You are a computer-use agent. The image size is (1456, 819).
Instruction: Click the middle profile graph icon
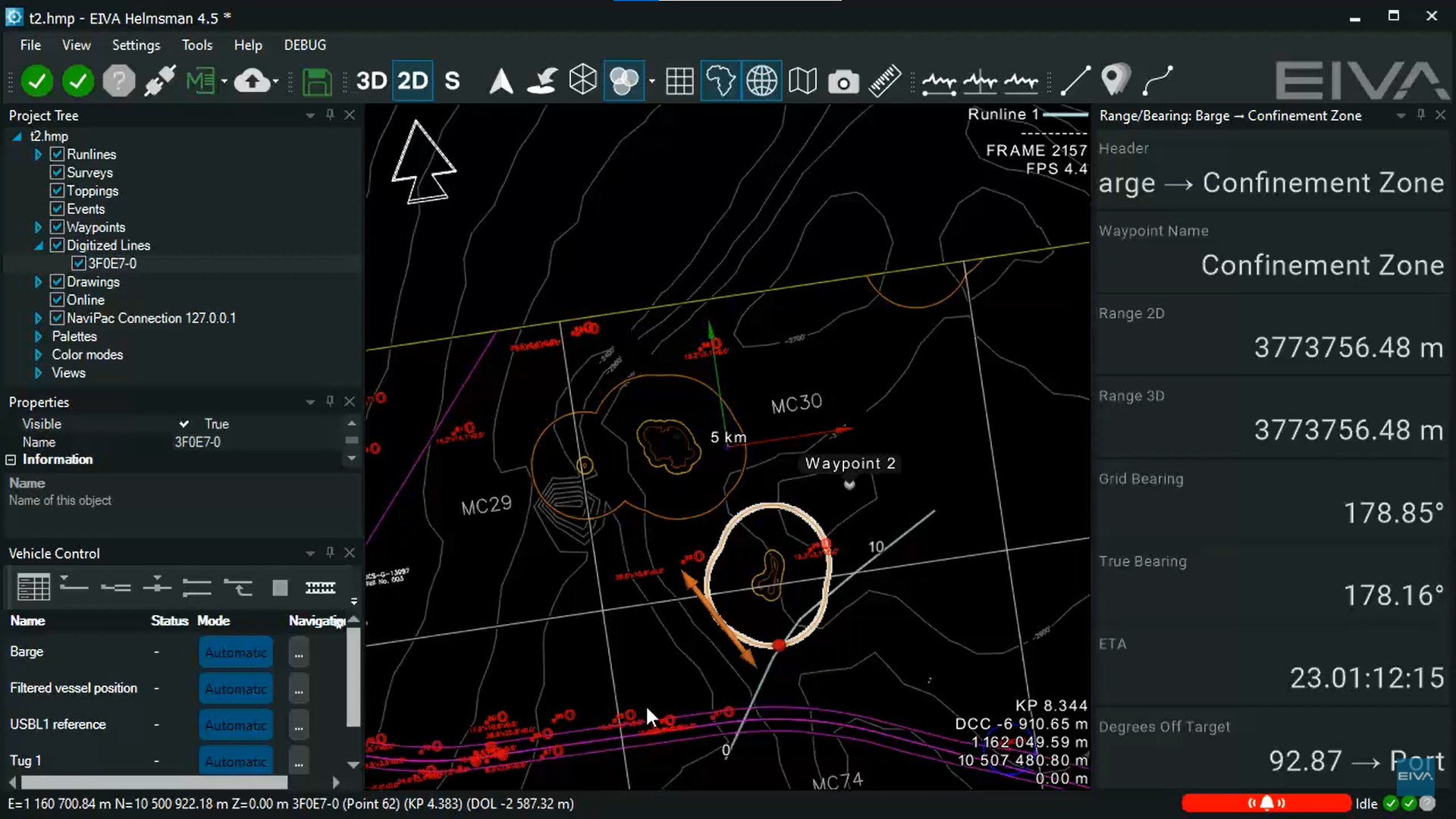[x=980, y=80]
